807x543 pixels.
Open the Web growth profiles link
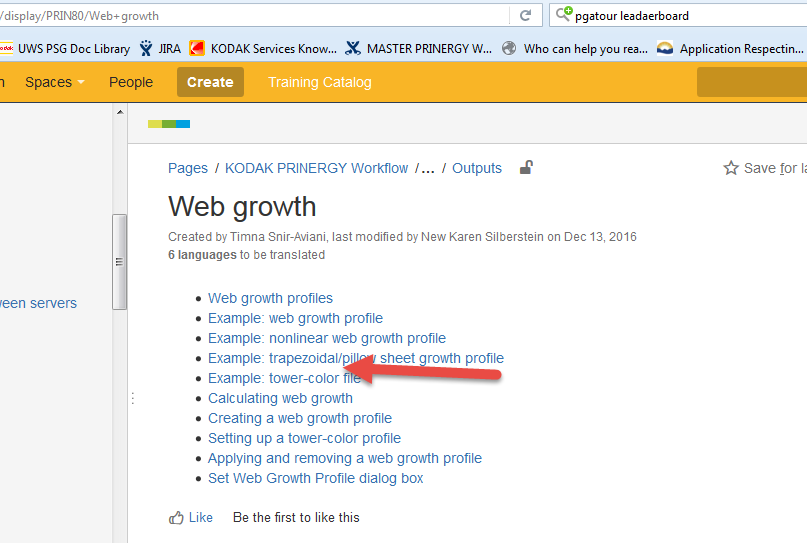tap(270, 299)
